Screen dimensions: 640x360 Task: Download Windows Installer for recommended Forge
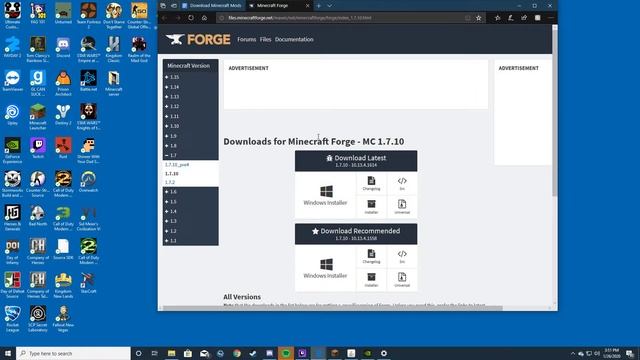click(x=325, y=268)
